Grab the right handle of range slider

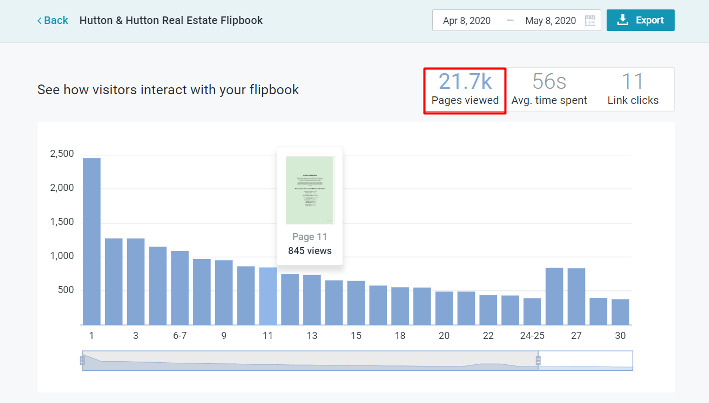click(538, 360)
